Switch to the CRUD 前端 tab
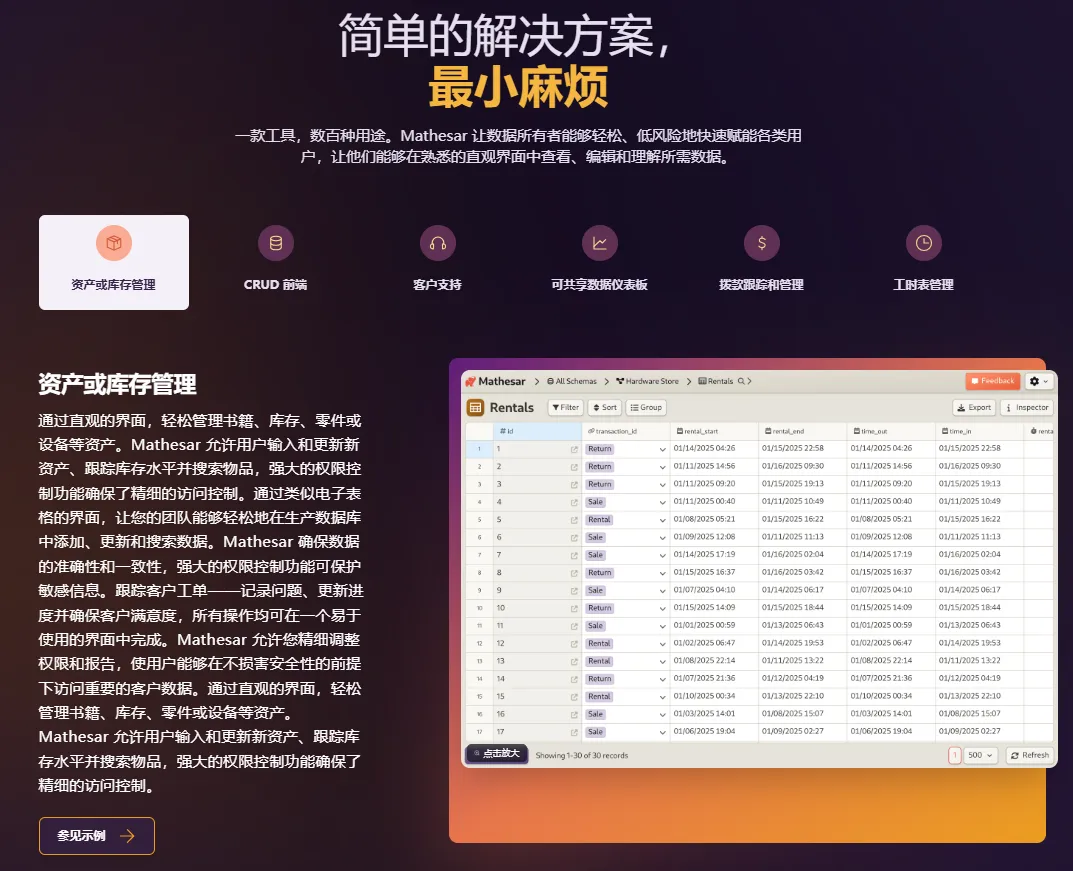This screenshot has height=871, width=1073. coord(275,262)
